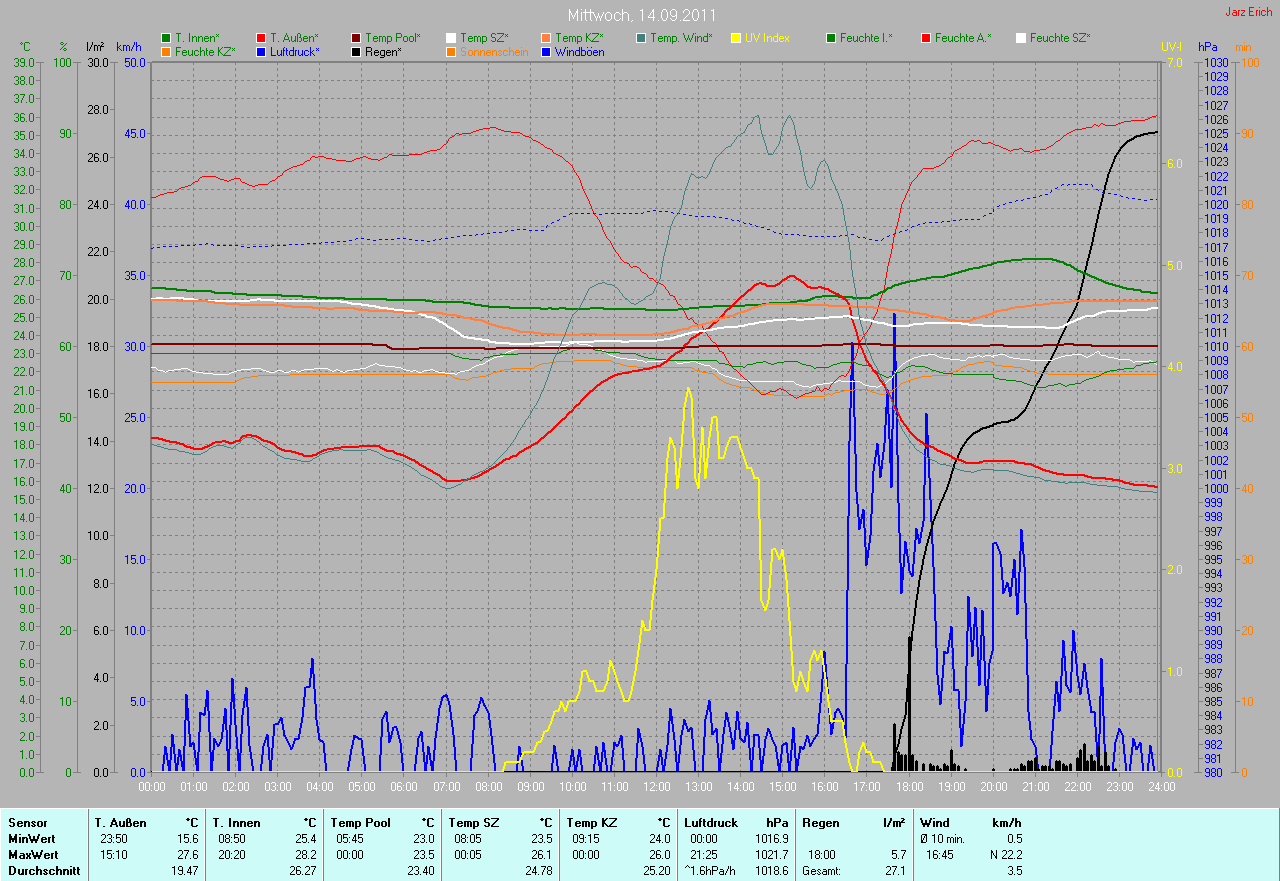
Task: Click the red T. Außen legend swatch
Action: (x=261, y=38)
